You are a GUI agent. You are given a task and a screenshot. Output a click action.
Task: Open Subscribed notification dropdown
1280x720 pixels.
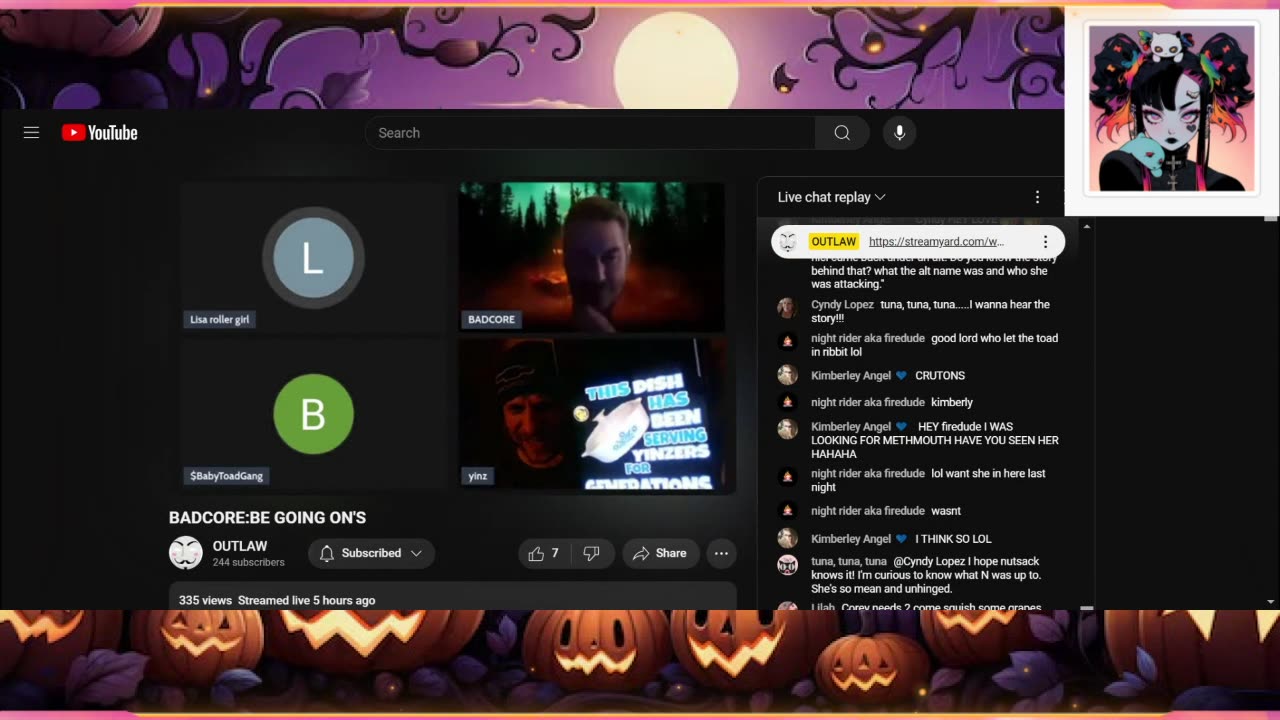click(371, 553)
